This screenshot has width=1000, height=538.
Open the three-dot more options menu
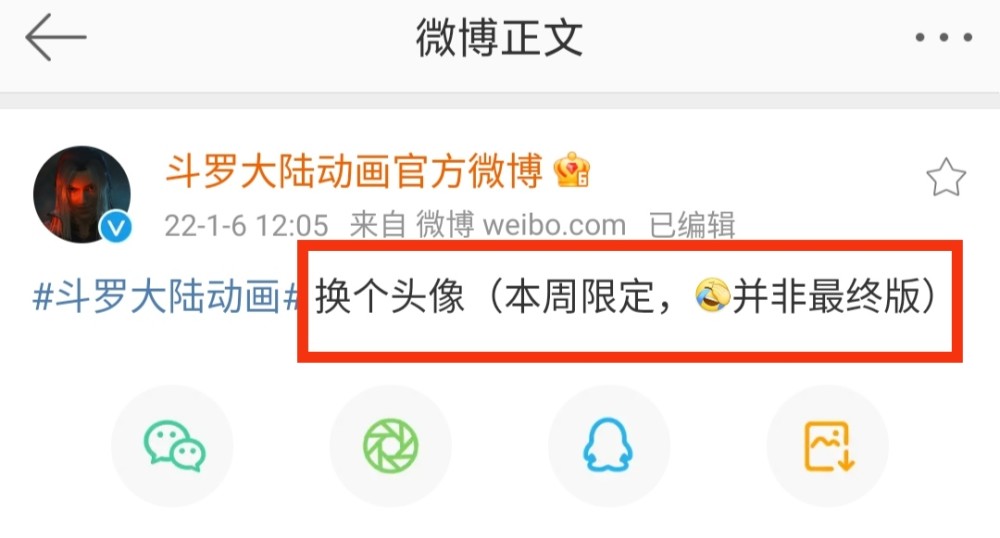point(943,38)
